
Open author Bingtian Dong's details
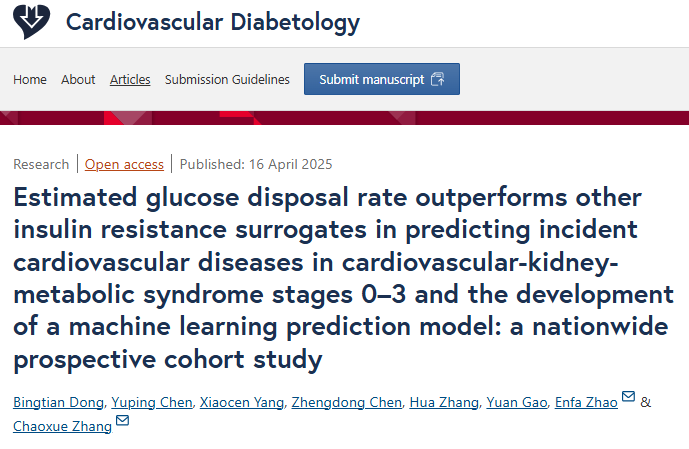coord(58,402)
